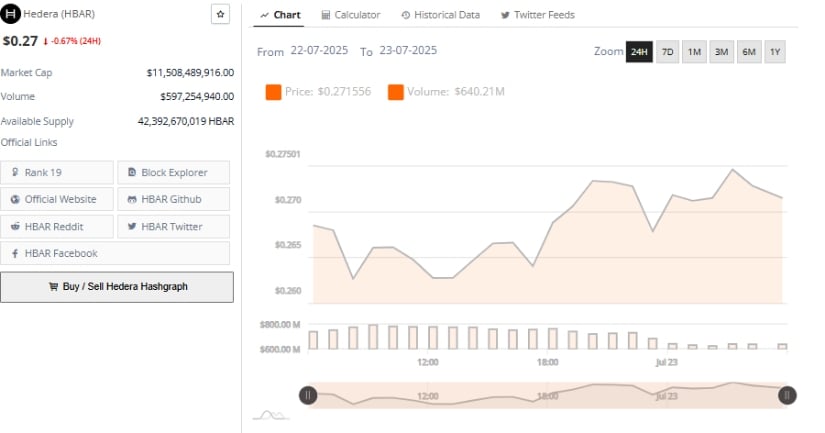This screenshot has height=433, width=825.
Task: Click the chart line icon in Chart tab
Action: [265, 15]
